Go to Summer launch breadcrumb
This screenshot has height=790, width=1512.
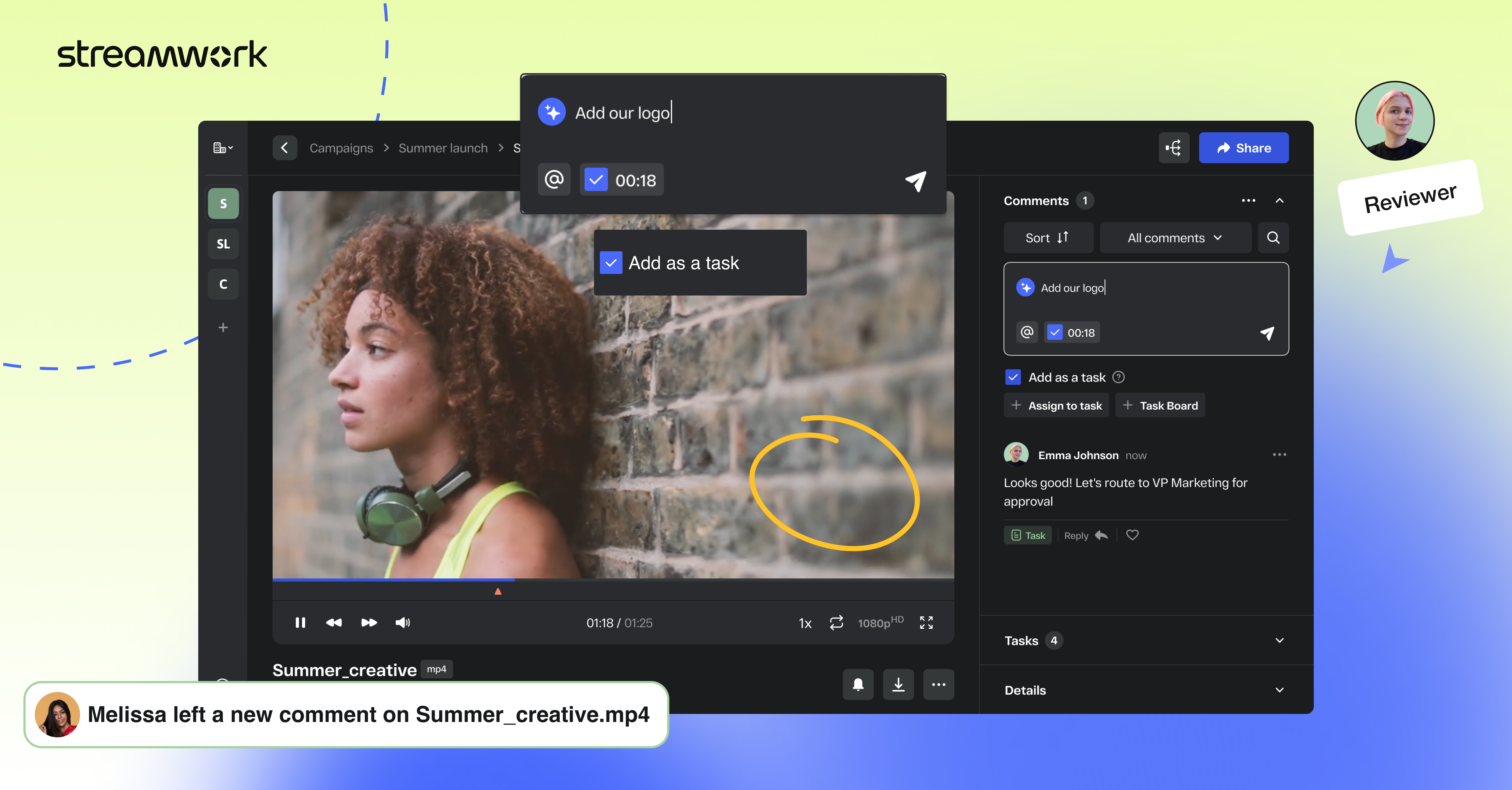coord(443,148)
